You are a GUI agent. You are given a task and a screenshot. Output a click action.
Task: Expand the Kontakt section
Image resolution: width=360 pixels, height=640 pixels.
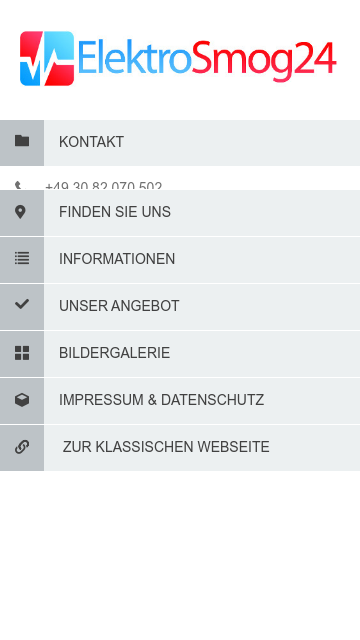pos(180,143)
